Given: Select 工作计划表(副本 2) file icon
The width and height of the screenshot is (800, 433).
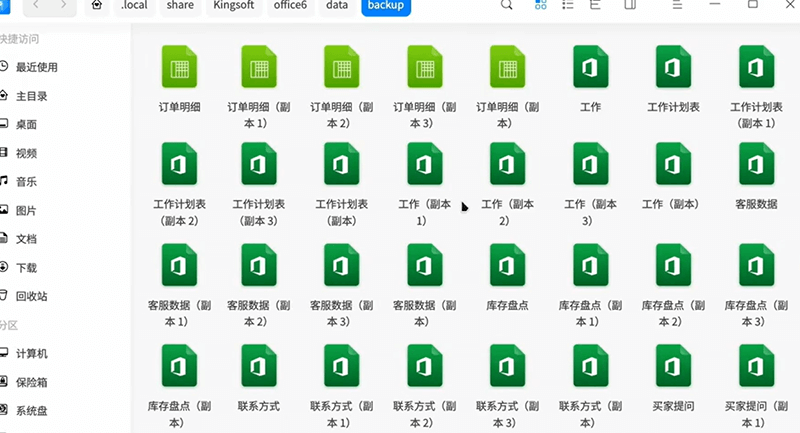Looking at the screenshot, I should pyautogui.click(x=179, y=164).
